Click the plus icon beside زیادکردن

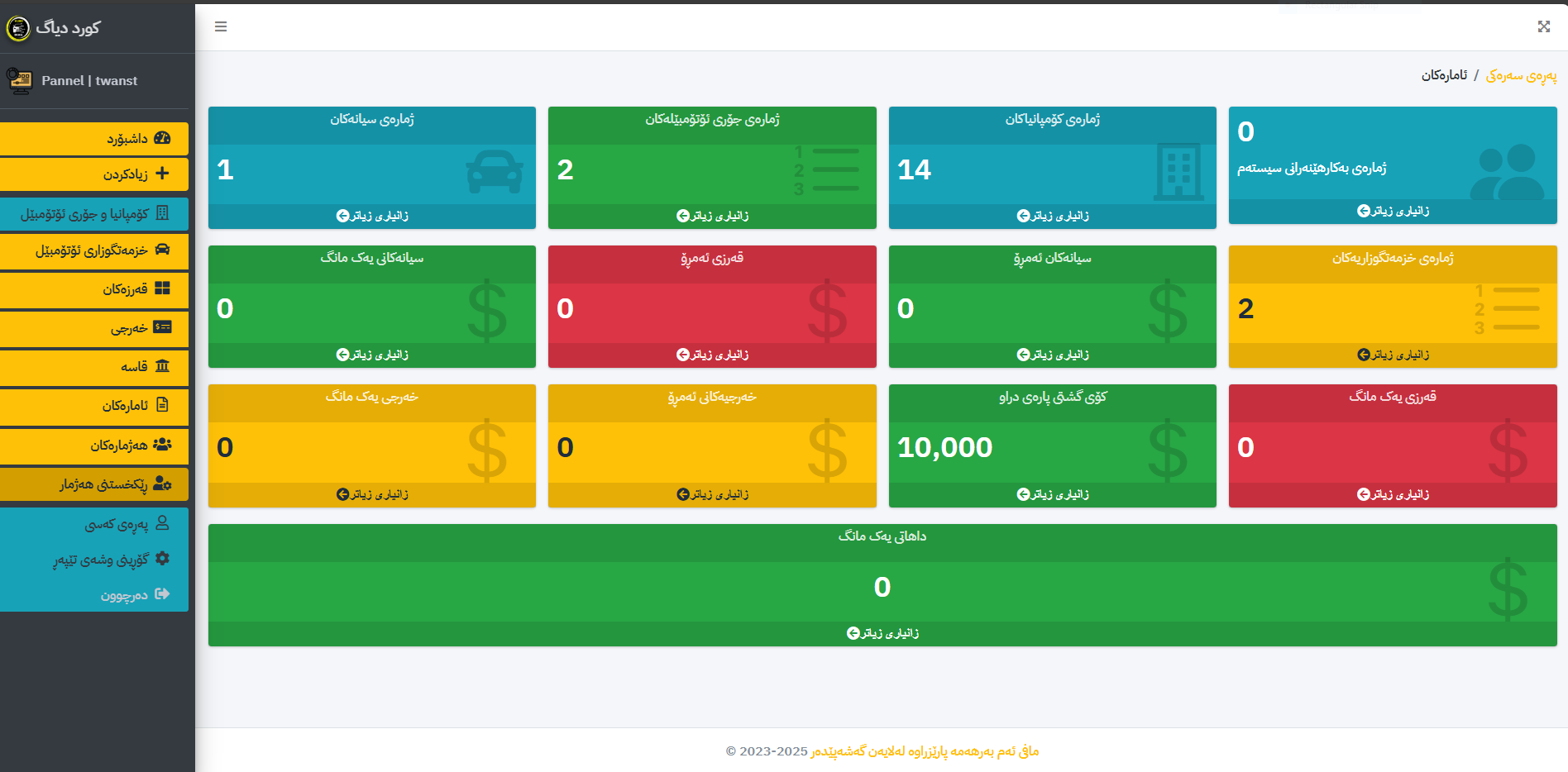(162, 174)
